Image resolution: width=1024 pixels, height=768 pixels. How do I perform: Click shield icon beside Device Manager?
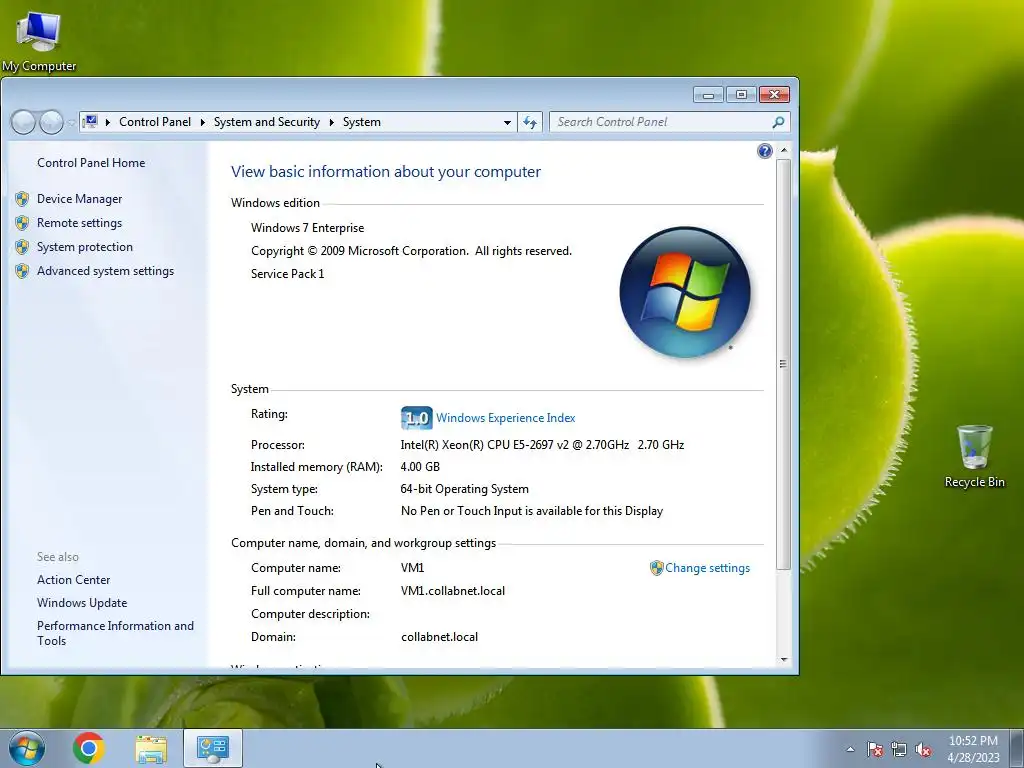tap(22, 199)
